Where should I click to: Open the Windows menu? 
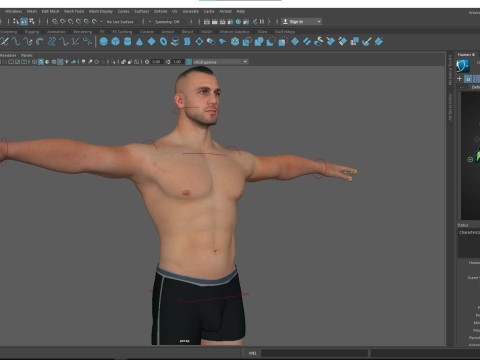pos(13,11)
